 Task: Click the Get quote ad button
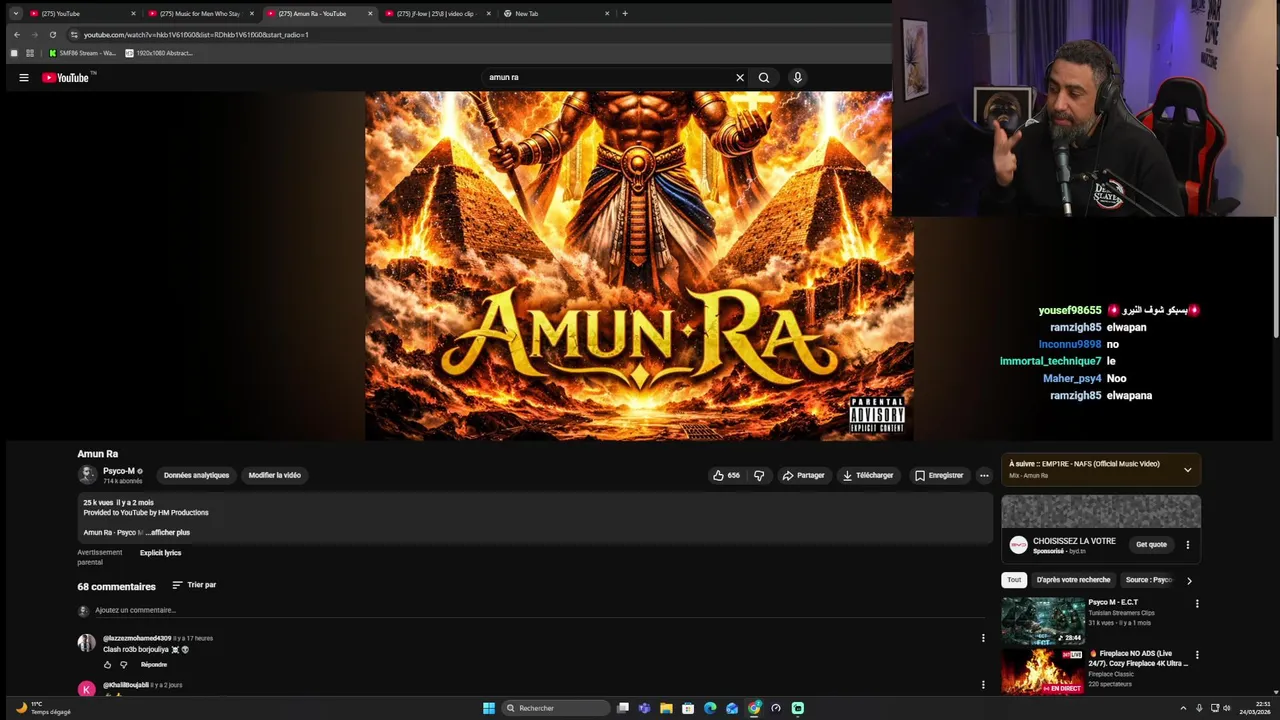click(x=1151, y=544)
